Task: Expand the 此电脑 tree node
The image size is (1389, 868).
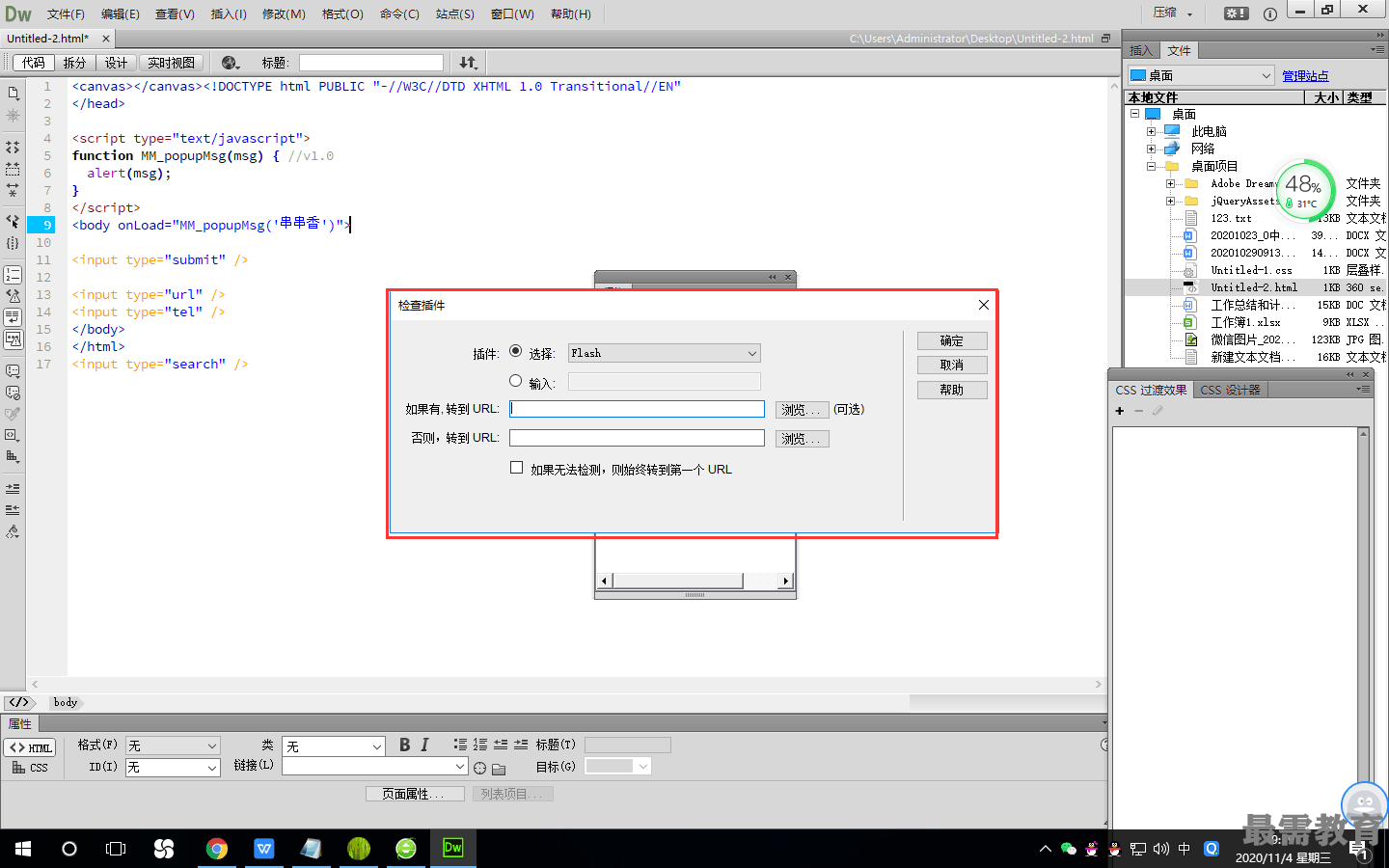Action: [1151, 131]
